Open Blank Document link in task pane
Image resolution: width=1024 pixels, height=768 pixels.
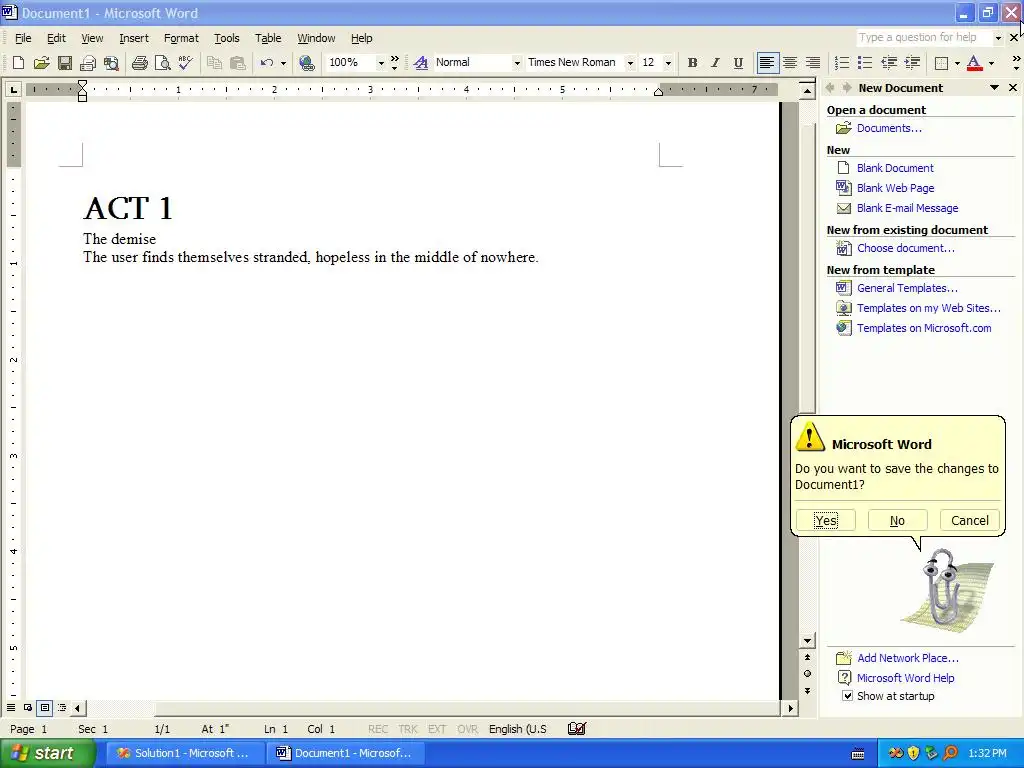(x=895, y=168)
